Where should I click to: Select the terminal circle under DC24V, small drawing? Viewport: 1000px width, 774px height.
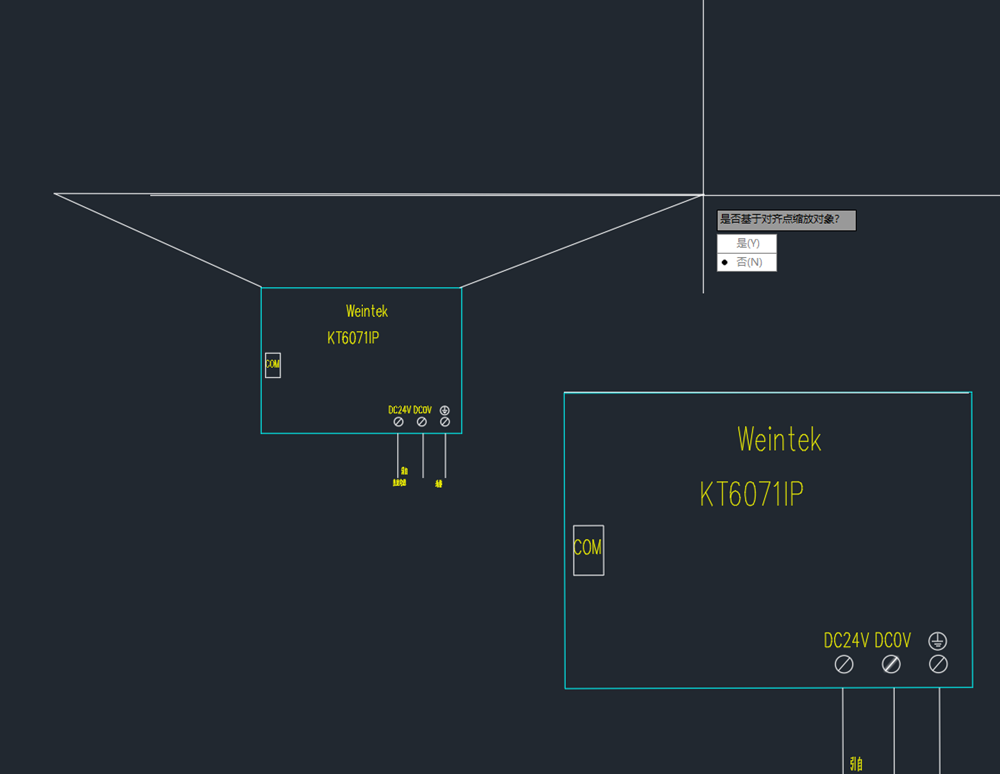pos(399,422)
